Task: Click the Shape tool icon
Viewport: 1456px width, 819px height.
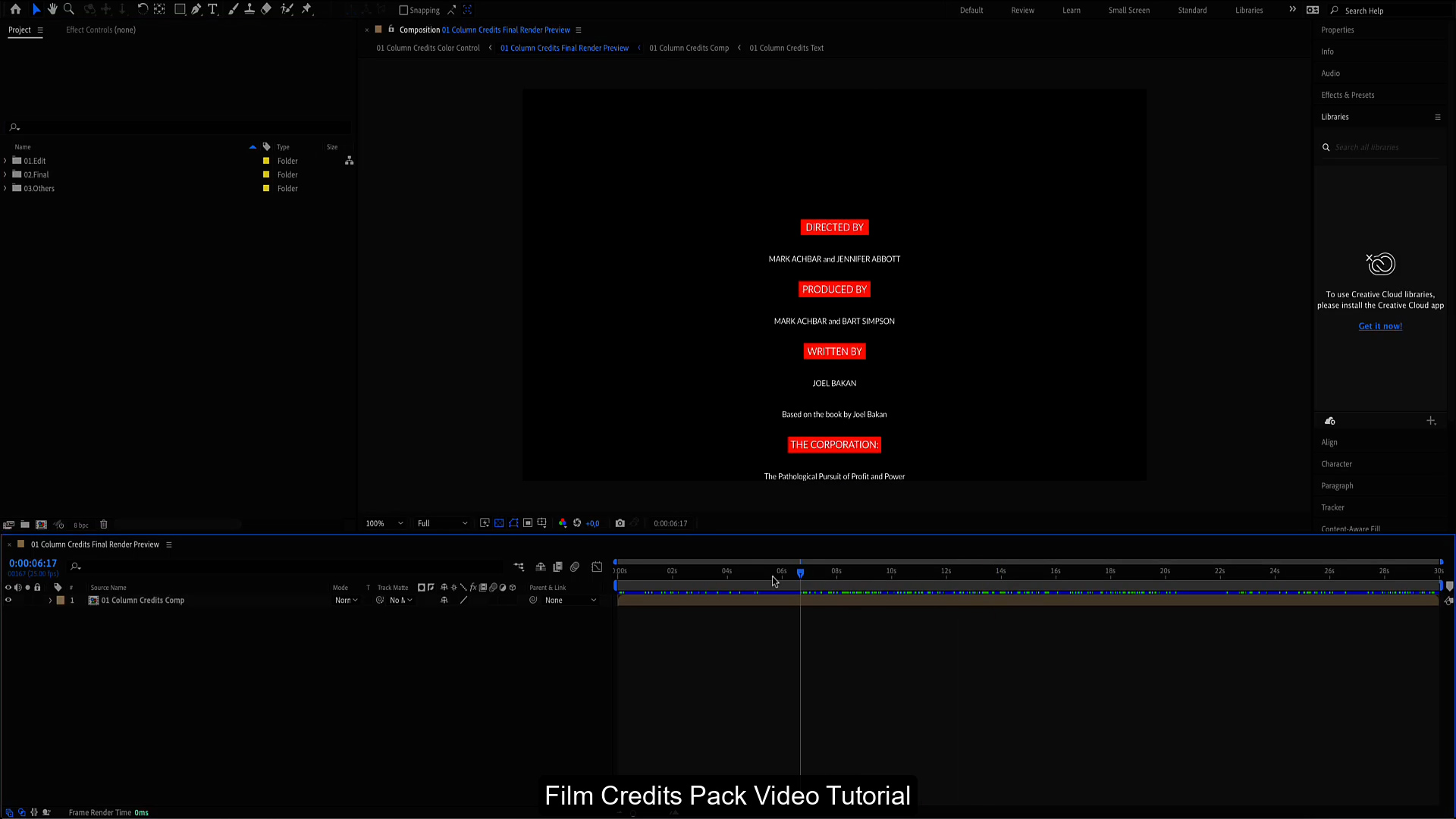Action: (x=178, y=10)
